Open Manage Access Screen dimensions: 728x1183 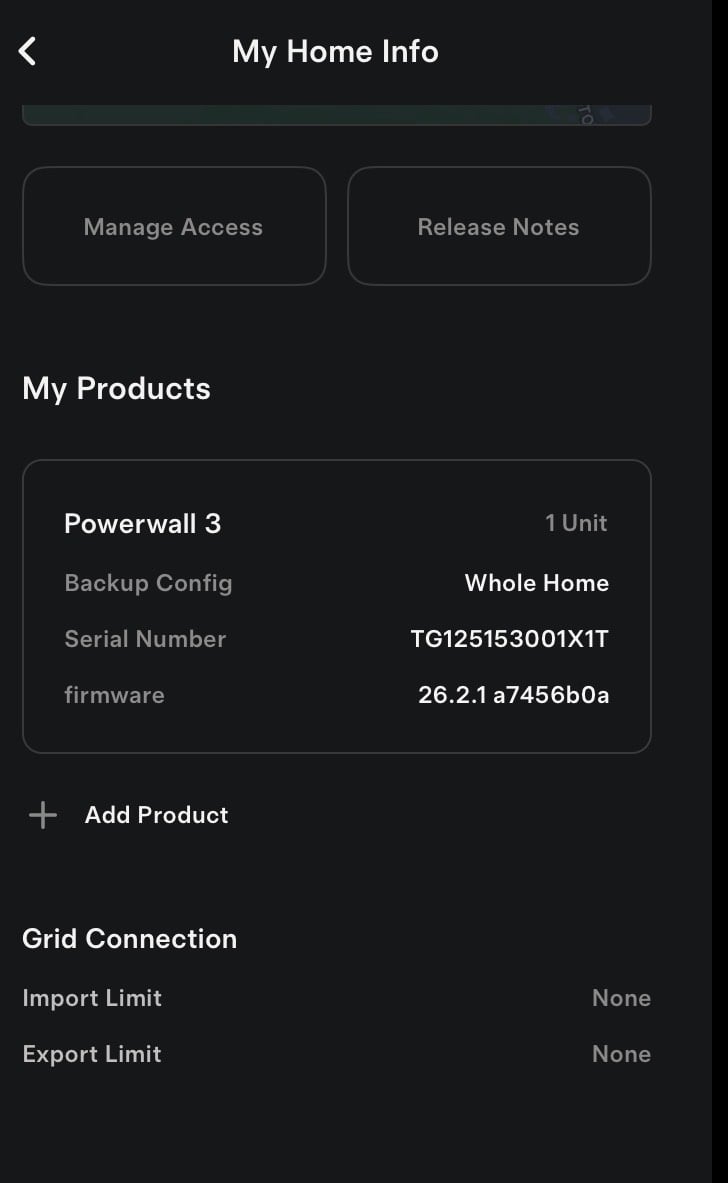tap(174, 227)
